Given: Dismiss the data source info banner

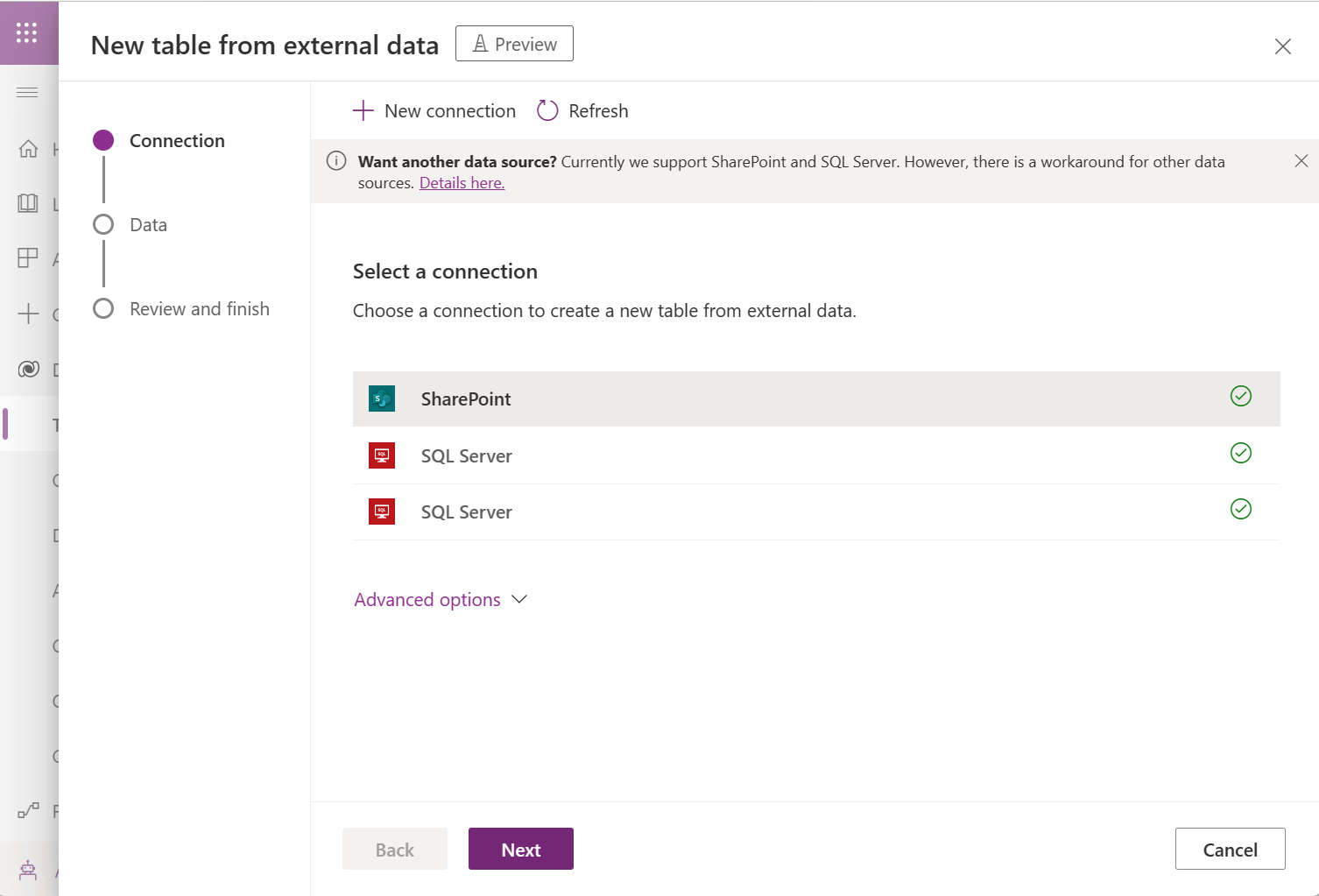Looking at the screenshot, I should [1301, 161].
